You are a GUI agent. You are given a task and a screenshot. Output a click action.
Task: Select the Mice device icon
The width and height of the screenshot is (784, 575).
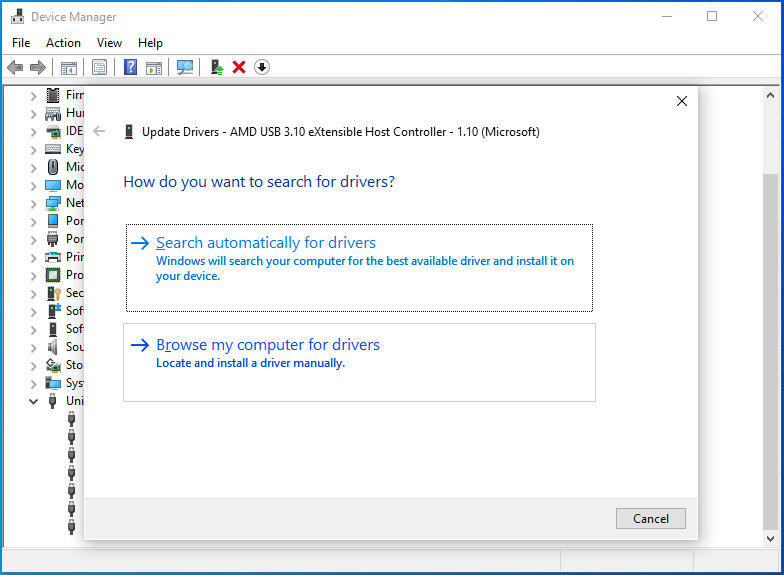pyautogui.click(x=53, y=166)
